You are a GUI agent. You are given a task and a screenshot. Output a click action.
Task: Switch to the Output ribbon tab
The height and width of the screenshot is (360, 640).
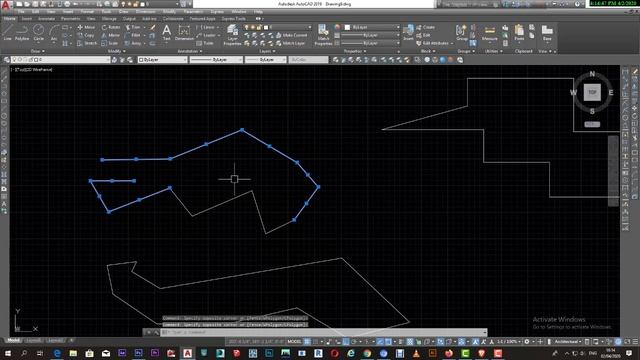point(129,19)
